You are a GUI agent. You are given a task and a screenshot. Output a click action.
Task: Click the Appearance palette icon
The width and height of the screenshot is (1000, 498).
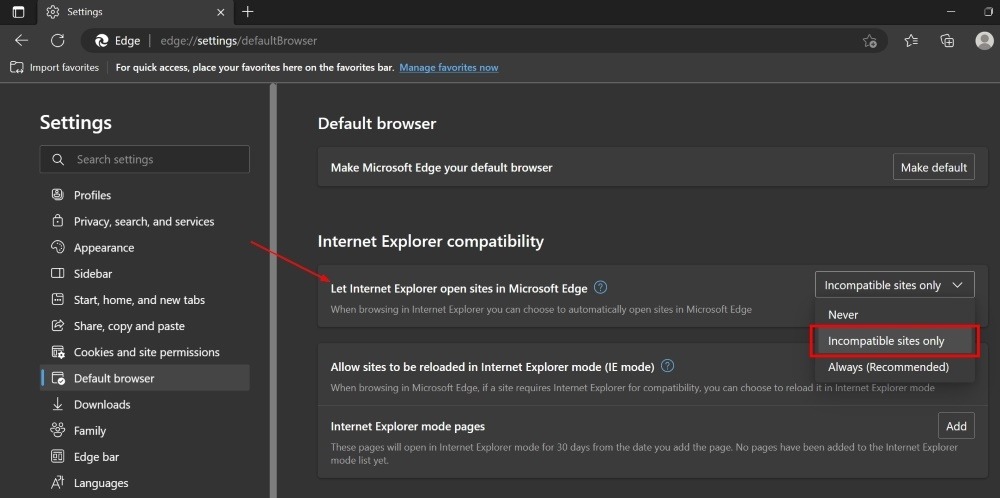tap(58, 247)
